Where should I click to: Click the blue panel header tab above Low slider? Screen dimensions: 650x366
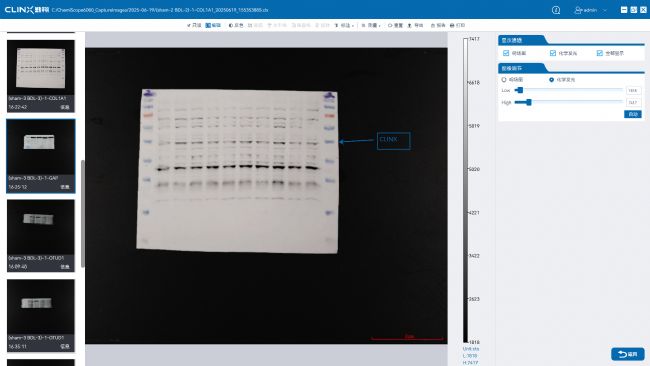[x=521, y=68]
